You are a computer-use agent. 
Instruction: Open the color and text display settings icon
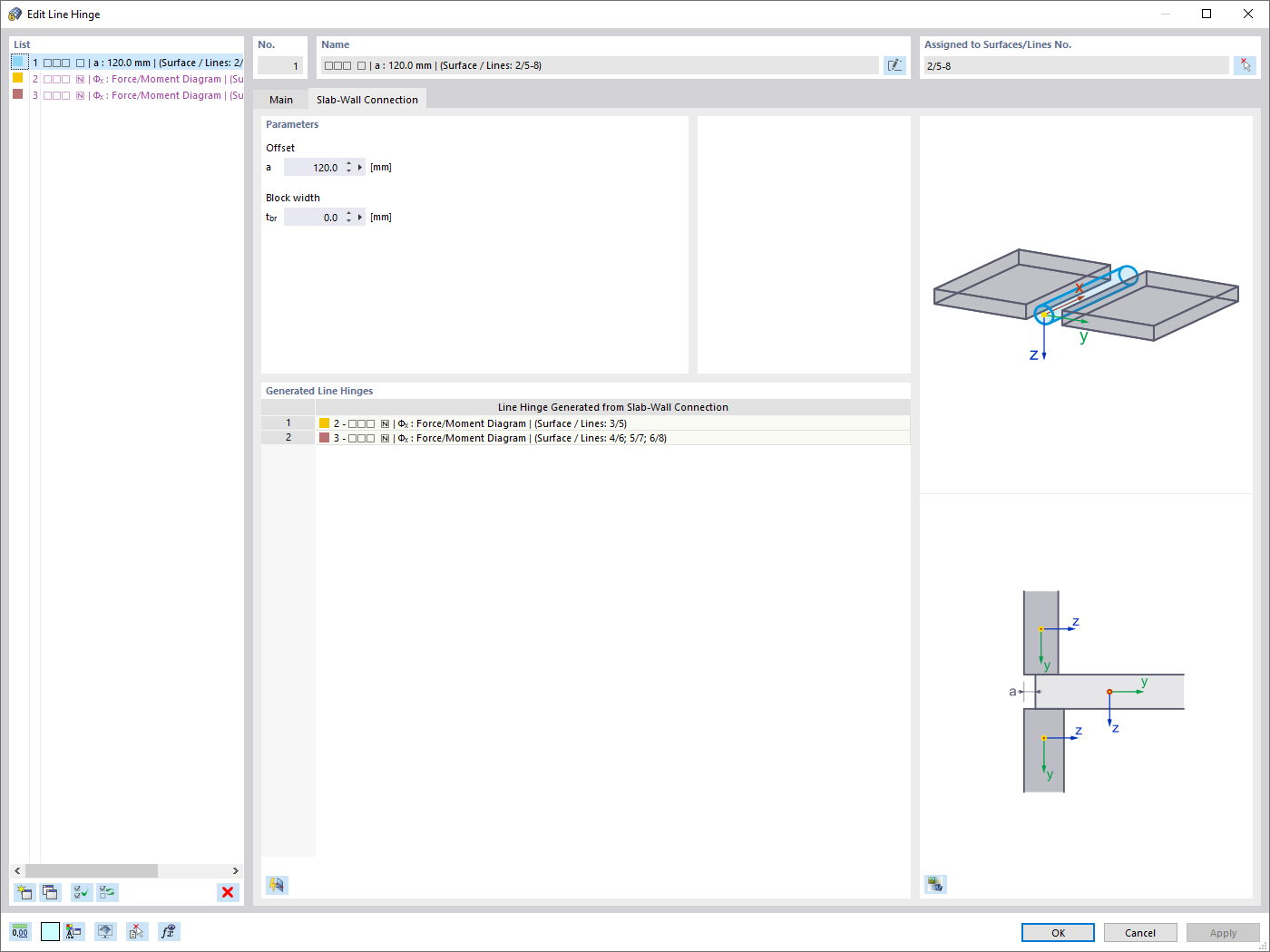click(x=74, y=931)
